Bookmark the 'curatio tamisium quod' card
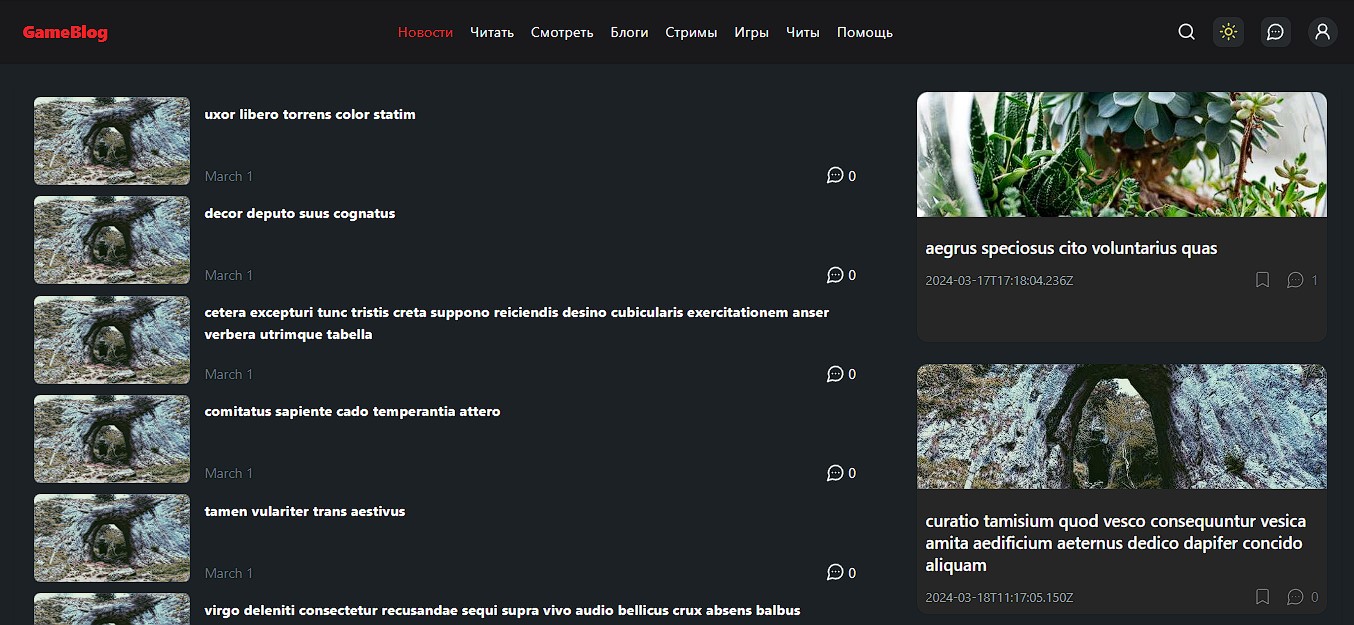This screenshot has height=625, width=1354. tap(1262, 597)
